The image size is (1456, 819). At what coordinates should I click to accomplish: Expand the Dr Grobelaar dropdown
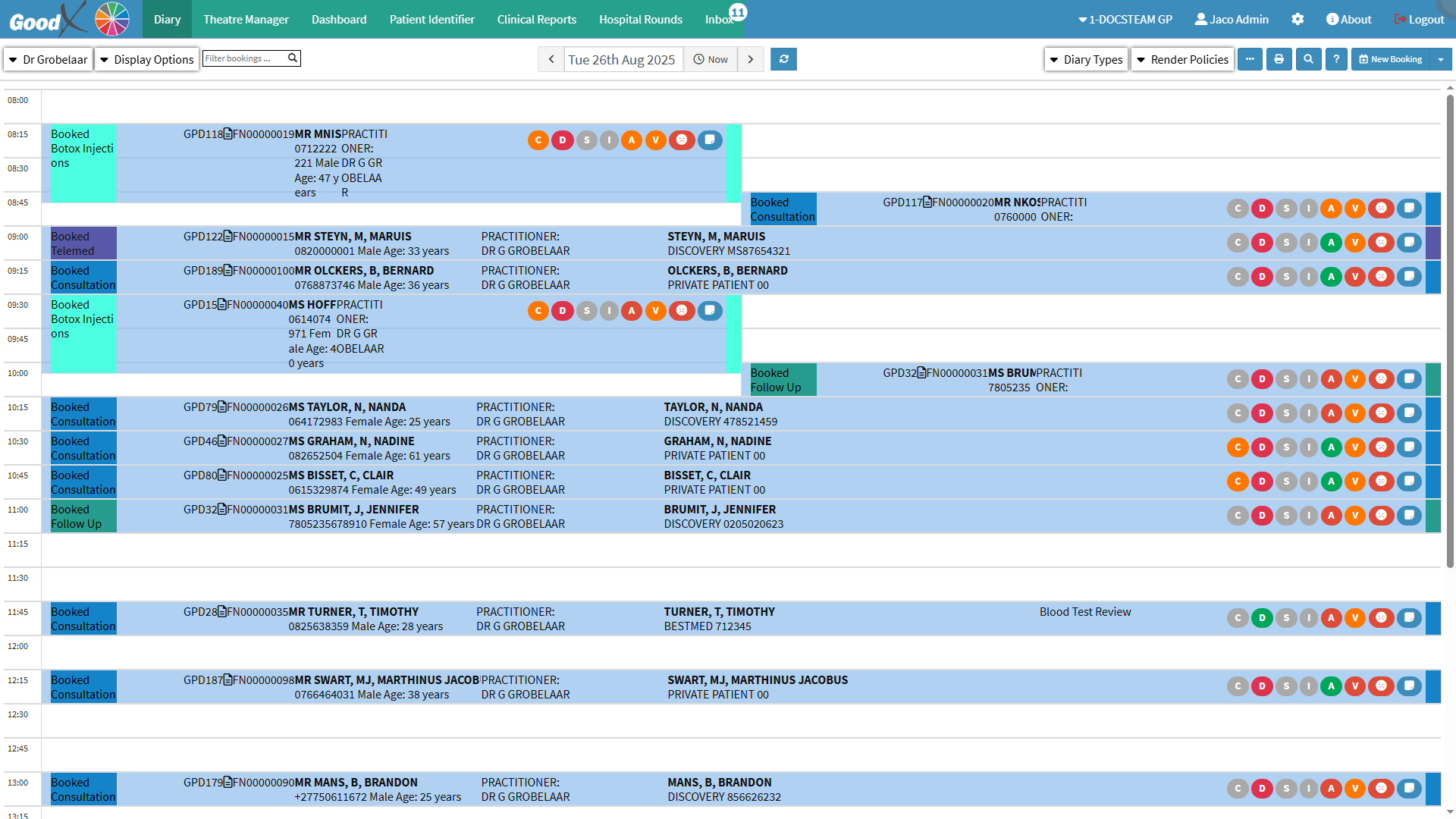(x=49, y=59)
